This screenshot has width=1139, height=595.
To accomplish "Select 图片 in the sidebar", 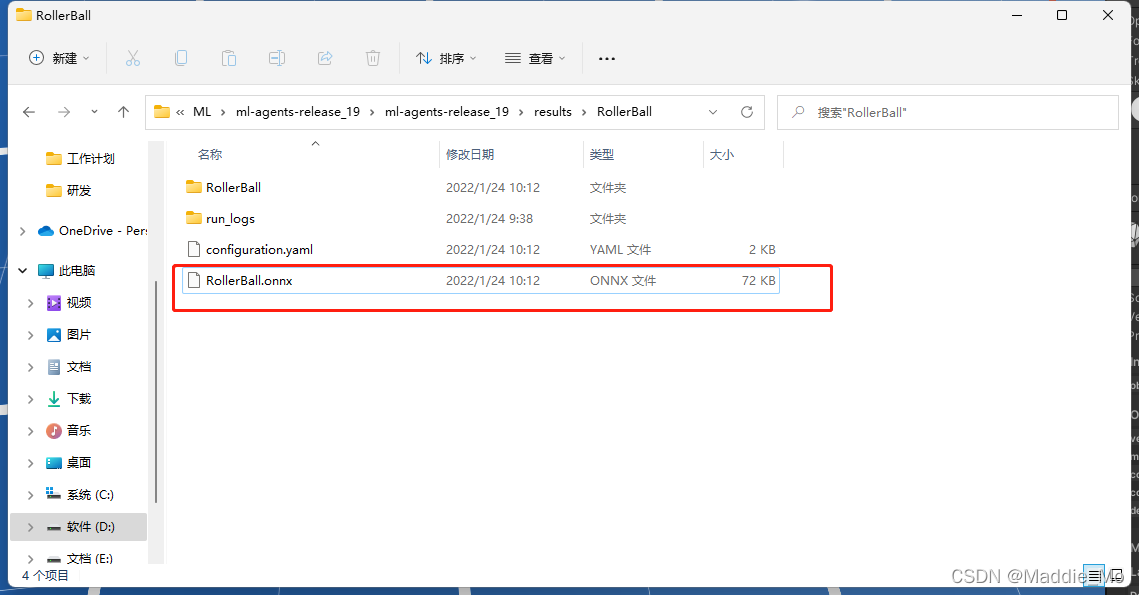I will point(69,335).
